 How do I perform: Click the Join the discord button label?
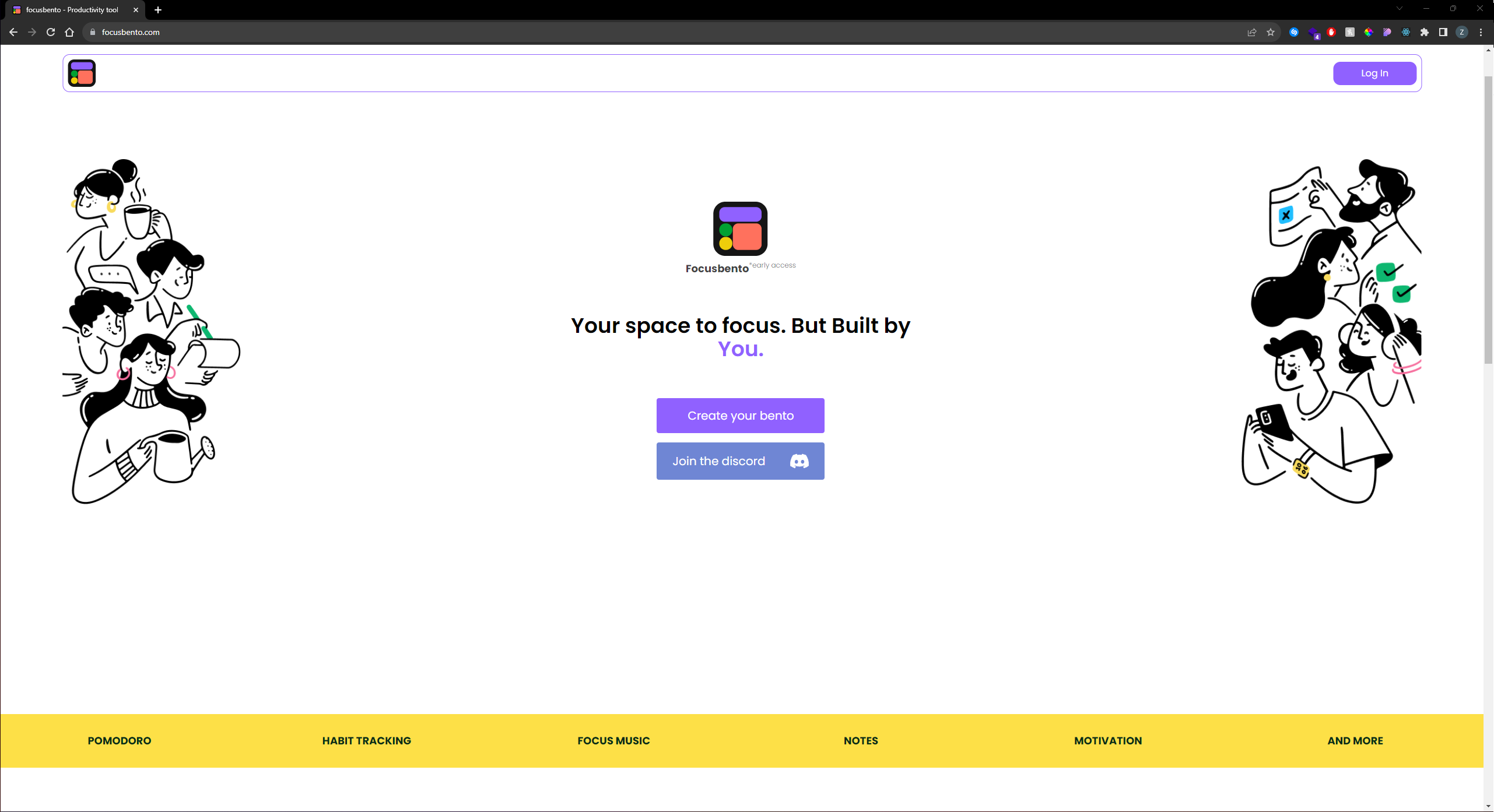pyautogui.click(x=718, y=461)
